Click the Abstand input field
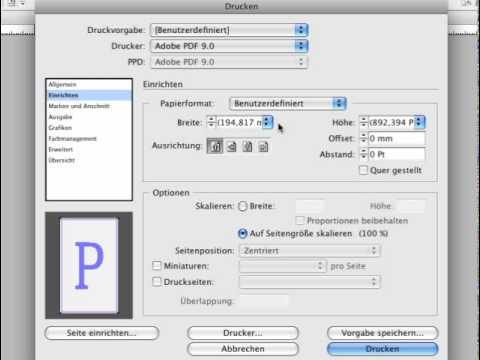The height and width of the screenshot is (360, 480). tap(397, 154)
